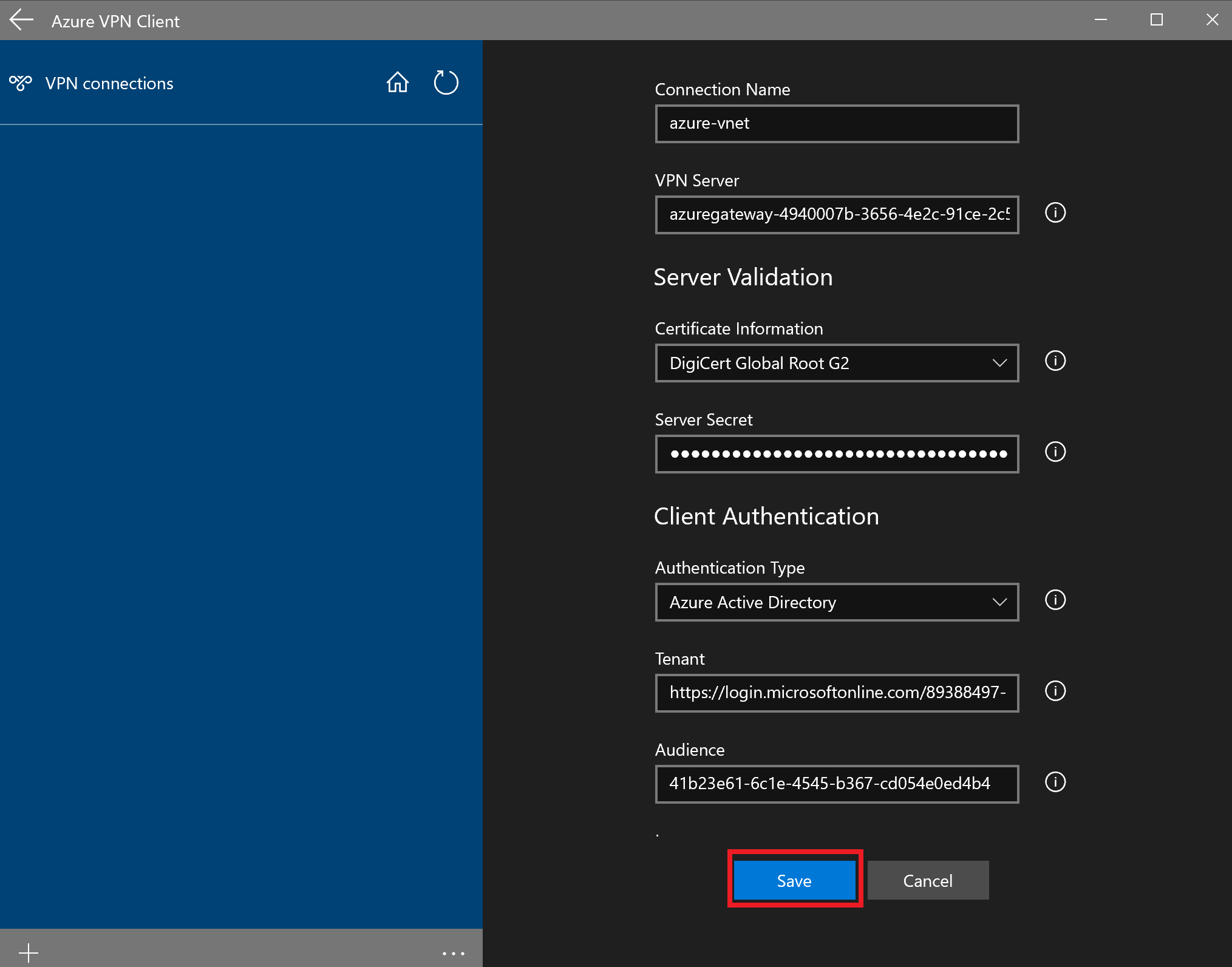Open the home icon in VPN connections

pos(398,83)
